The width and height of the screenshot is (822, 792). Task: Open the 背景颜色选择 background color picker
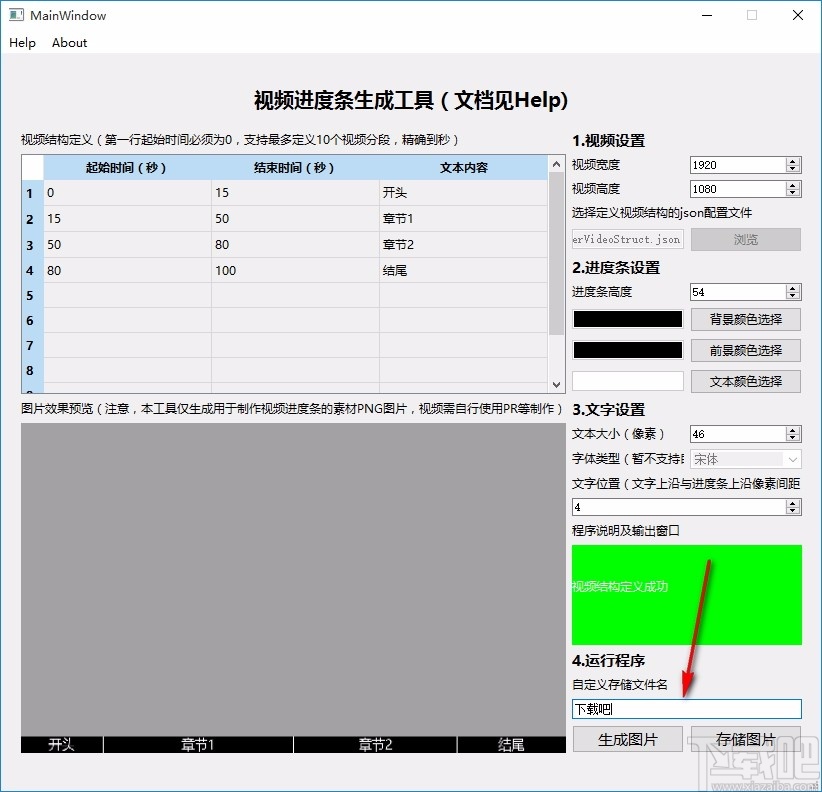click(745, 319)
